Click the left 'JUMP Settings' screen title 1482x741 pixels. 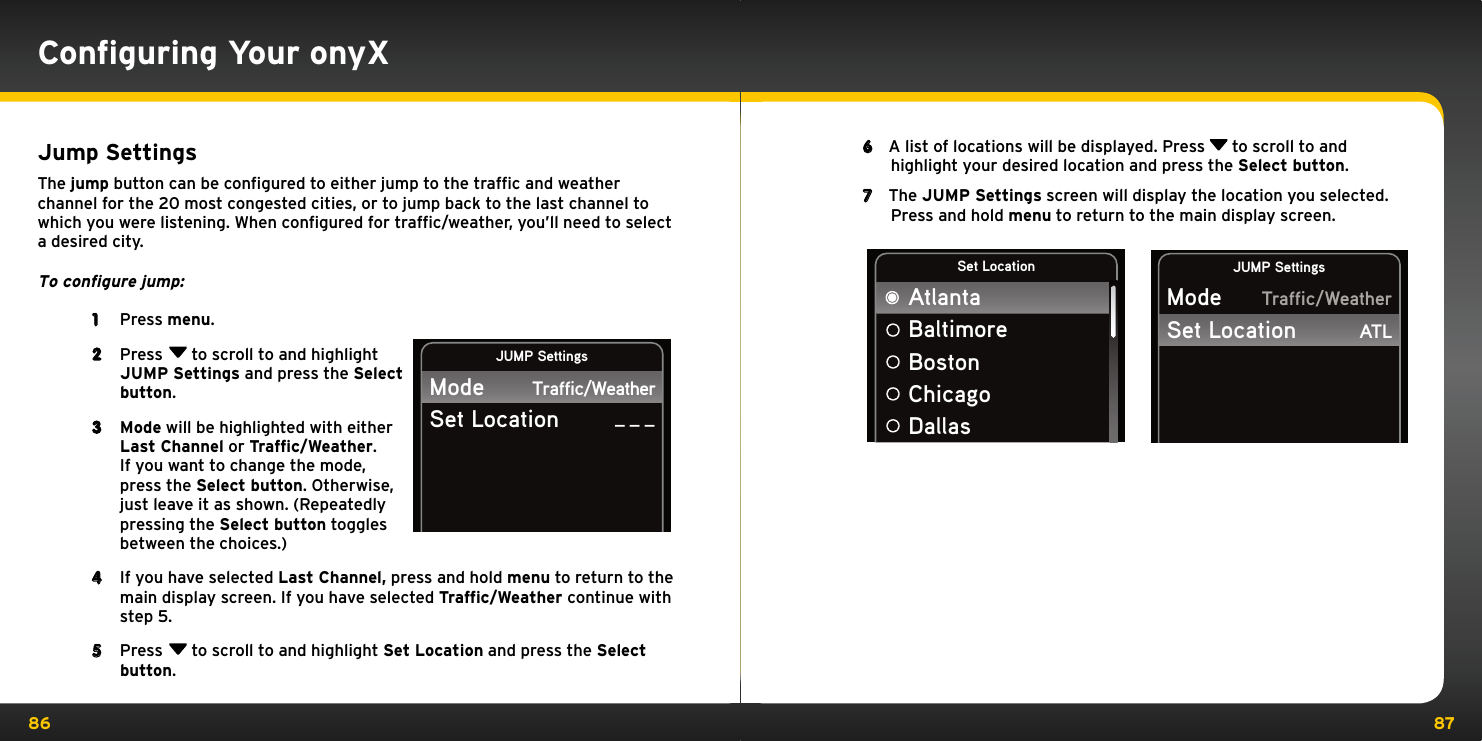pyautogui.click(x=542, y=356)
